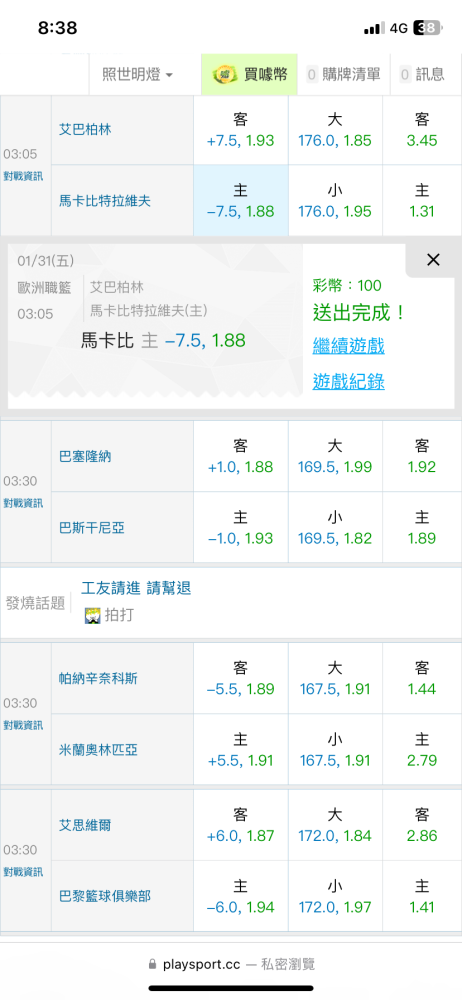The height and width of the screenshot is (1000, 462).
Task: Tap the lock icon beside playsport.cc
Action: click(152, 964)
